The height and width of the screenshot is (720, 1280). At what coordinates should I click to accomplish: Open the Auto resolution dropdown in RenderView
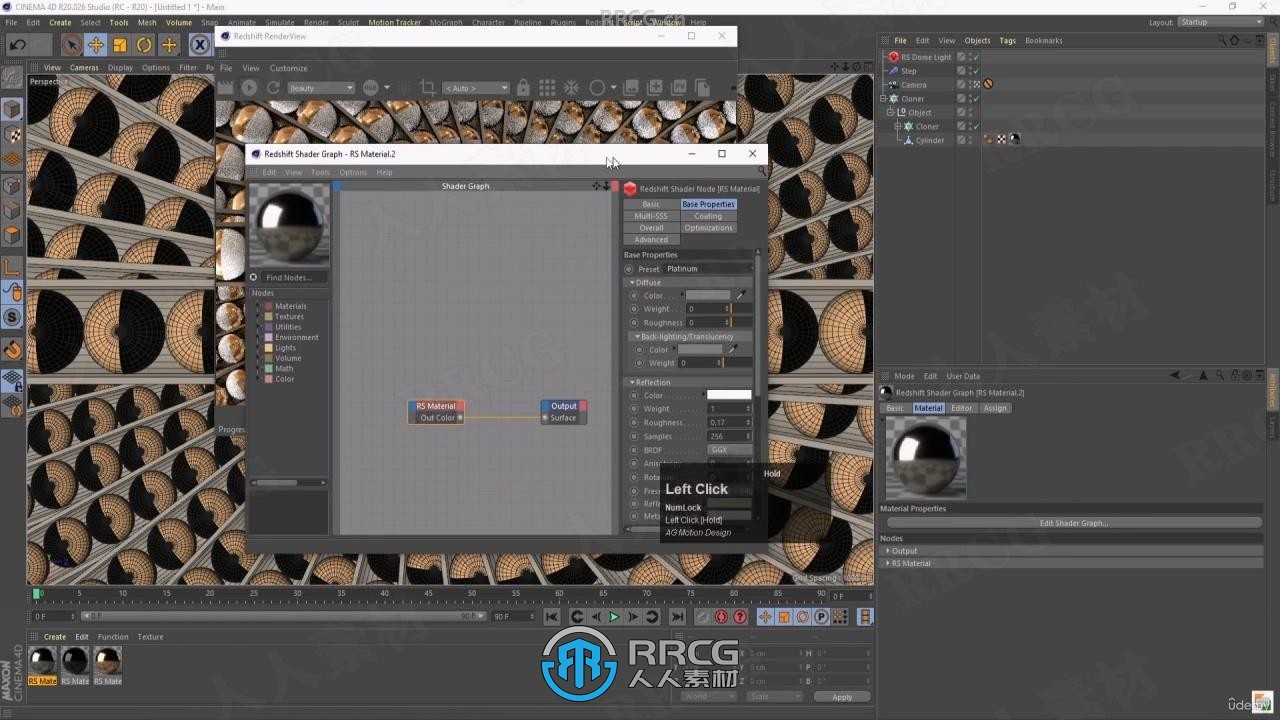tap(476, 88)
